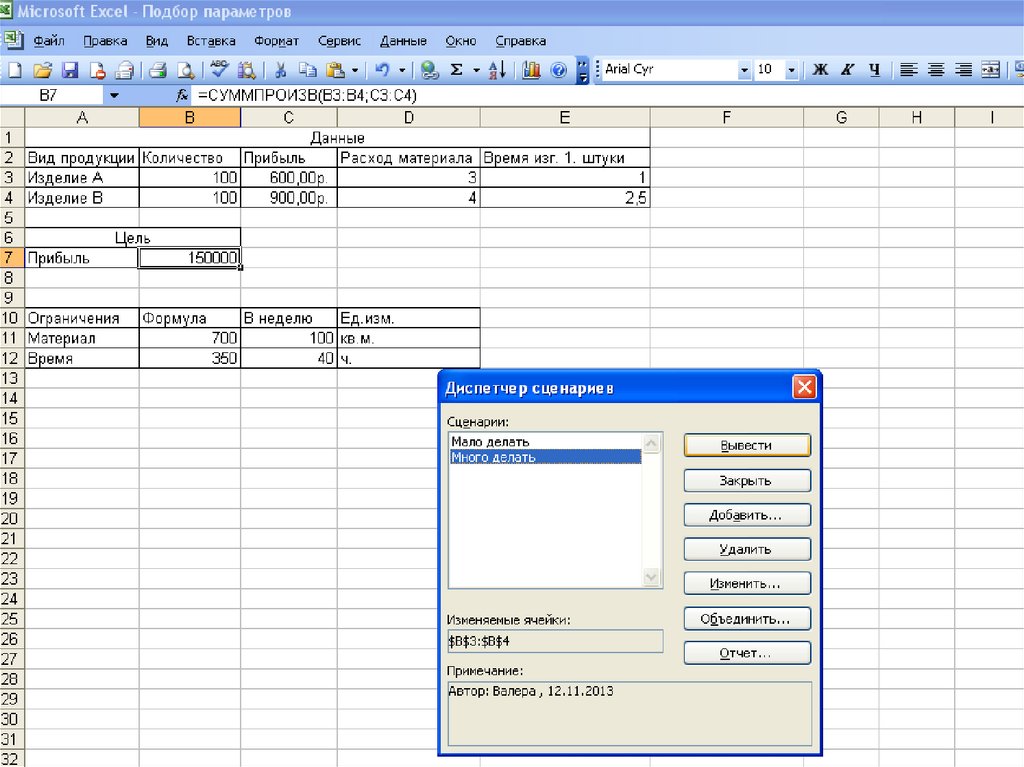Click the Cut scissors icon

[x=280, y=70]
